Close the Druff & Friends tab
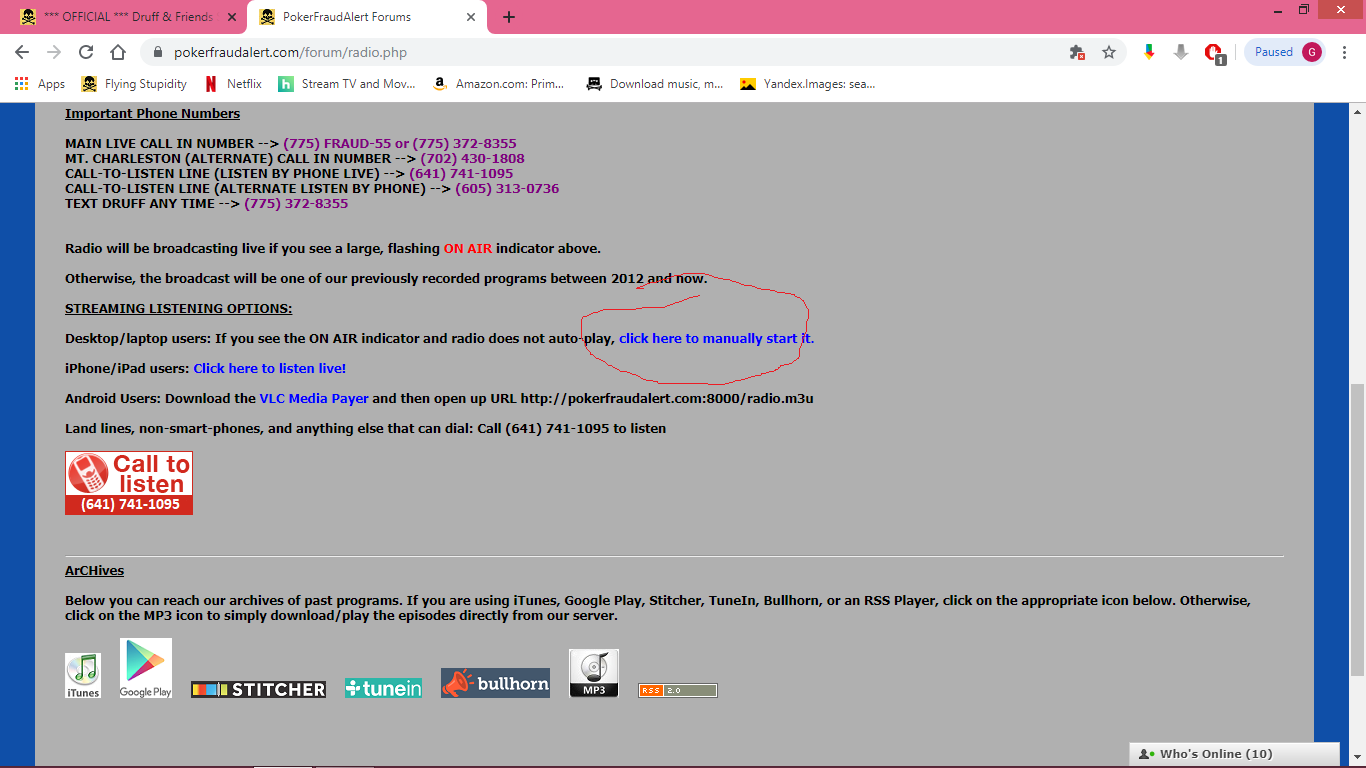 (x=231, y=17)
